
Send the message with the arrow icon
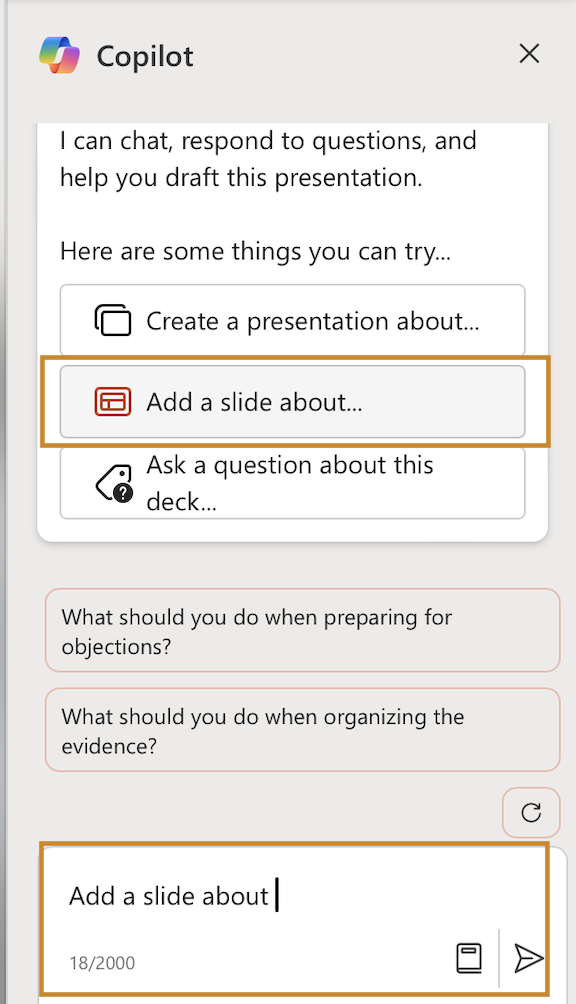[x=528, y=959]
